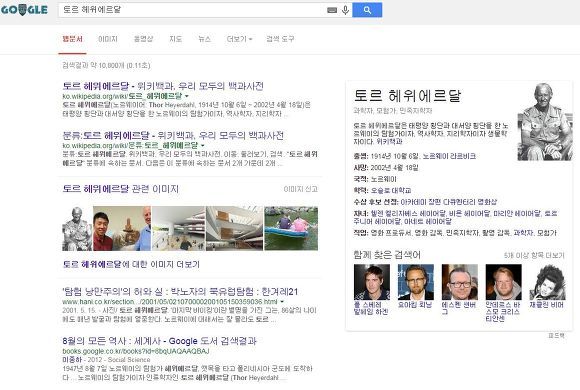Switch to the 뉴스 (News) tab
580x390 pixels.
click(x=204, y=39)
